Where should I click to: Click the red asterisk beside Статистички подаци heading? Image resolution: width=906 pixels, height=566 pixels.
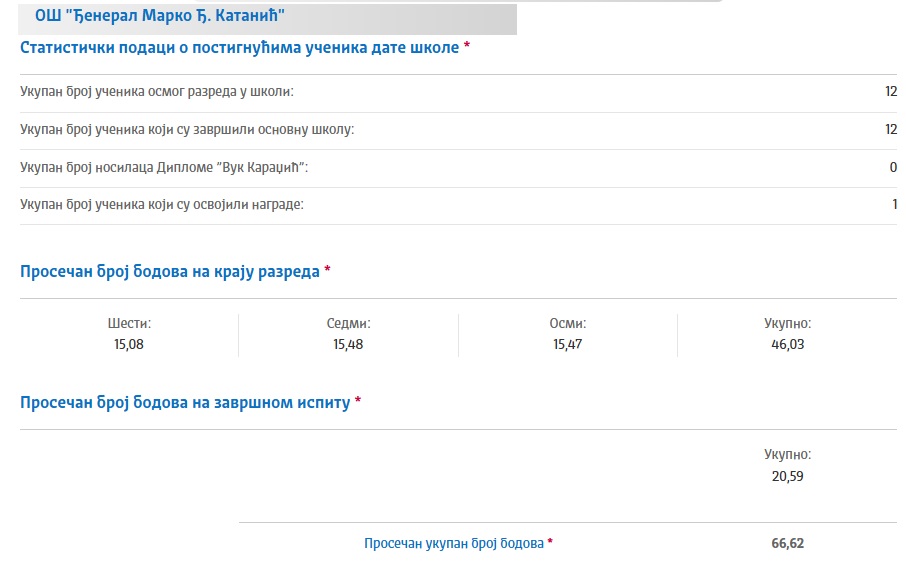(467, 44)
